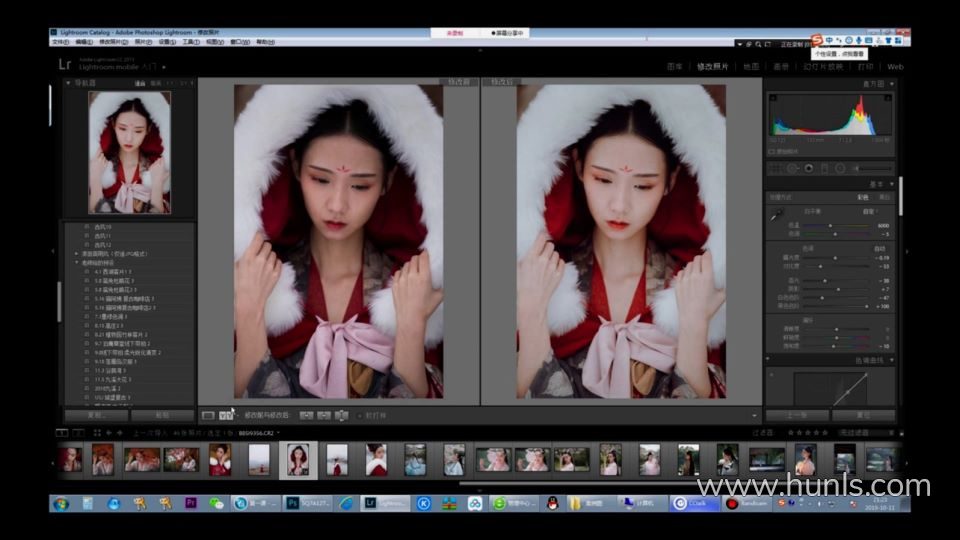Click the Windows Start button

point(61,504)
